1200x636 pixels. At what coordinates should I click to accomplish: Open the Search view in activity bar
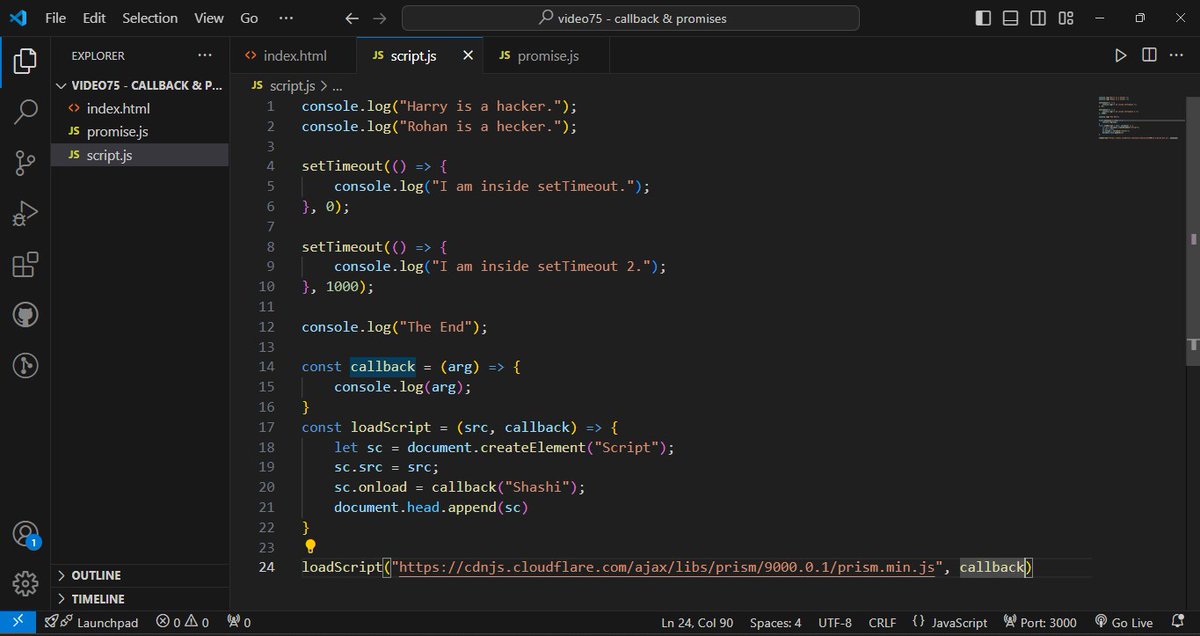[25, 111]
